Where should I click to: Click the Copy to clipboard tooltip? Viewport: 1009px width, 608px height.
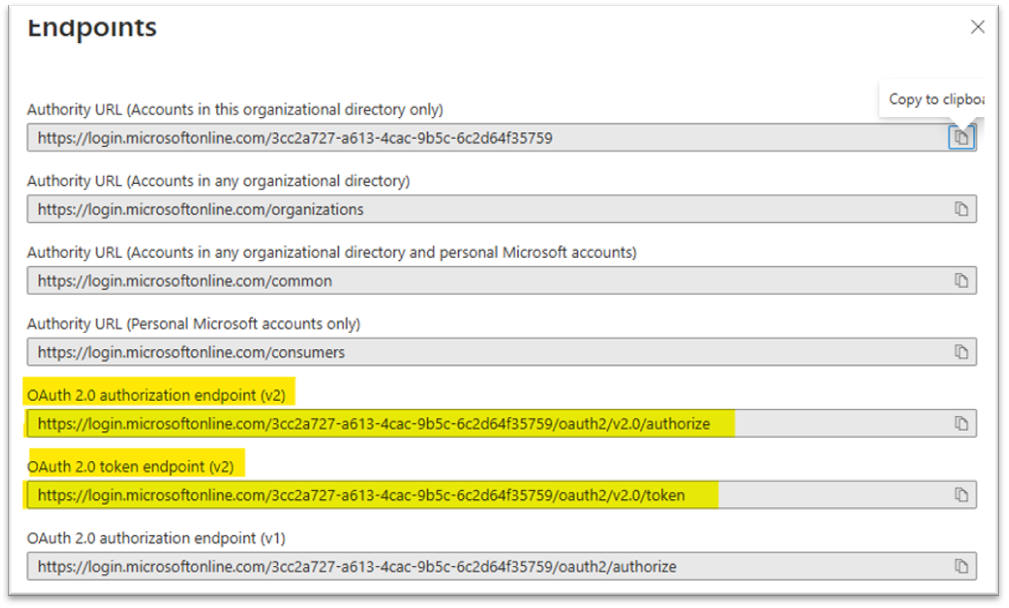point(935,99)
